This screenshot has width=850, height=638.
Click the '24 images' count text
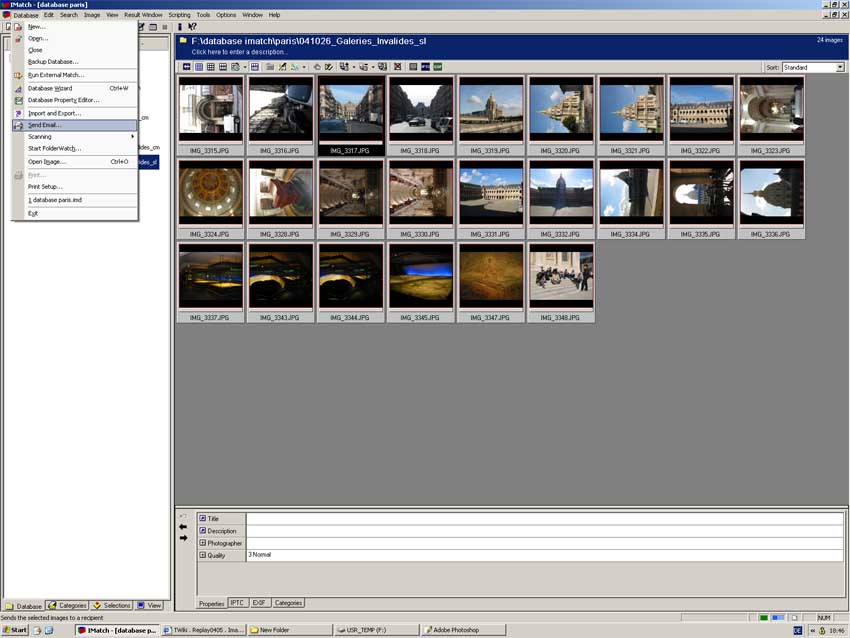(x=829, y=40)
